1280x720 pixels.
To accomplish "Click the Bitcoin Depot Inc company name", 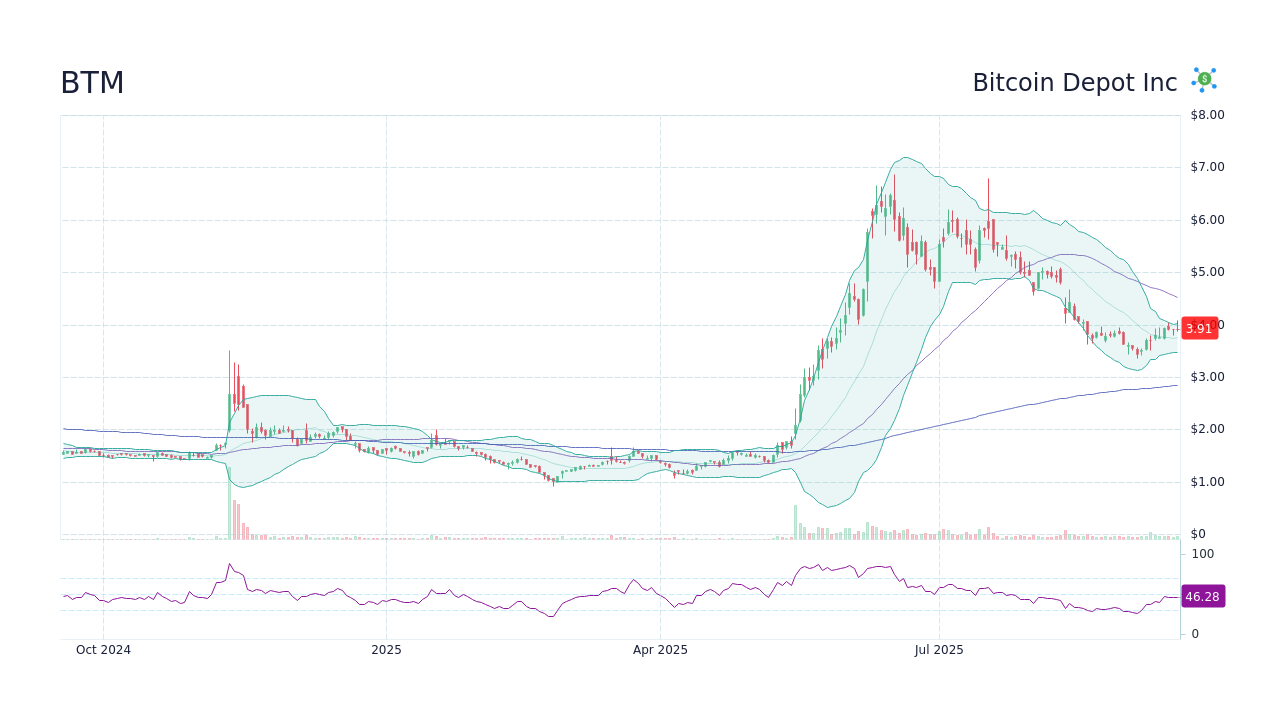I will (1075, 82).
